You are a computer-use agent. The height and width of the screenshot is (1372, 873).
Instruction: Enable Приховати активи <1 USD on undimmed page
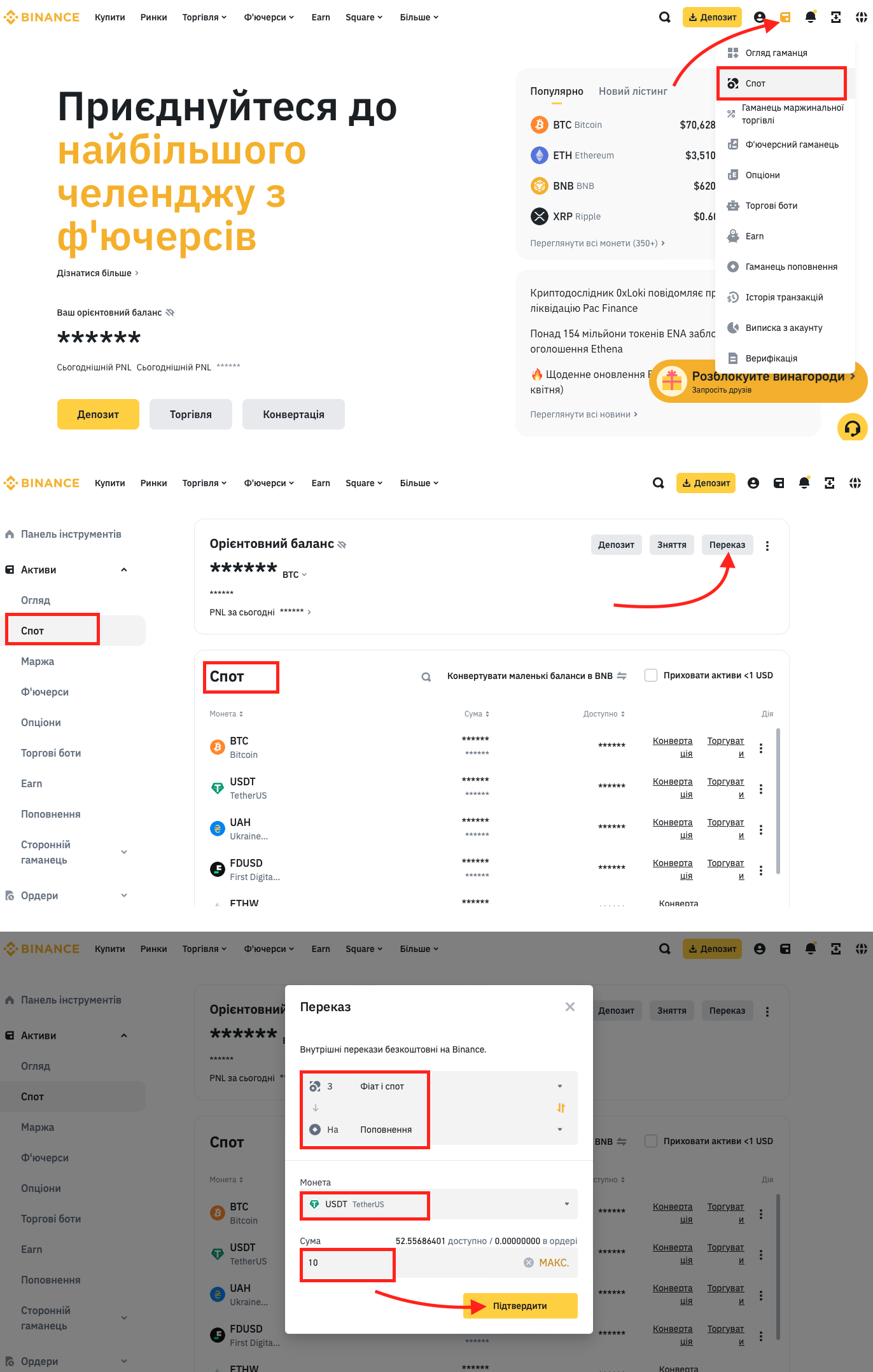click(651, 675)
